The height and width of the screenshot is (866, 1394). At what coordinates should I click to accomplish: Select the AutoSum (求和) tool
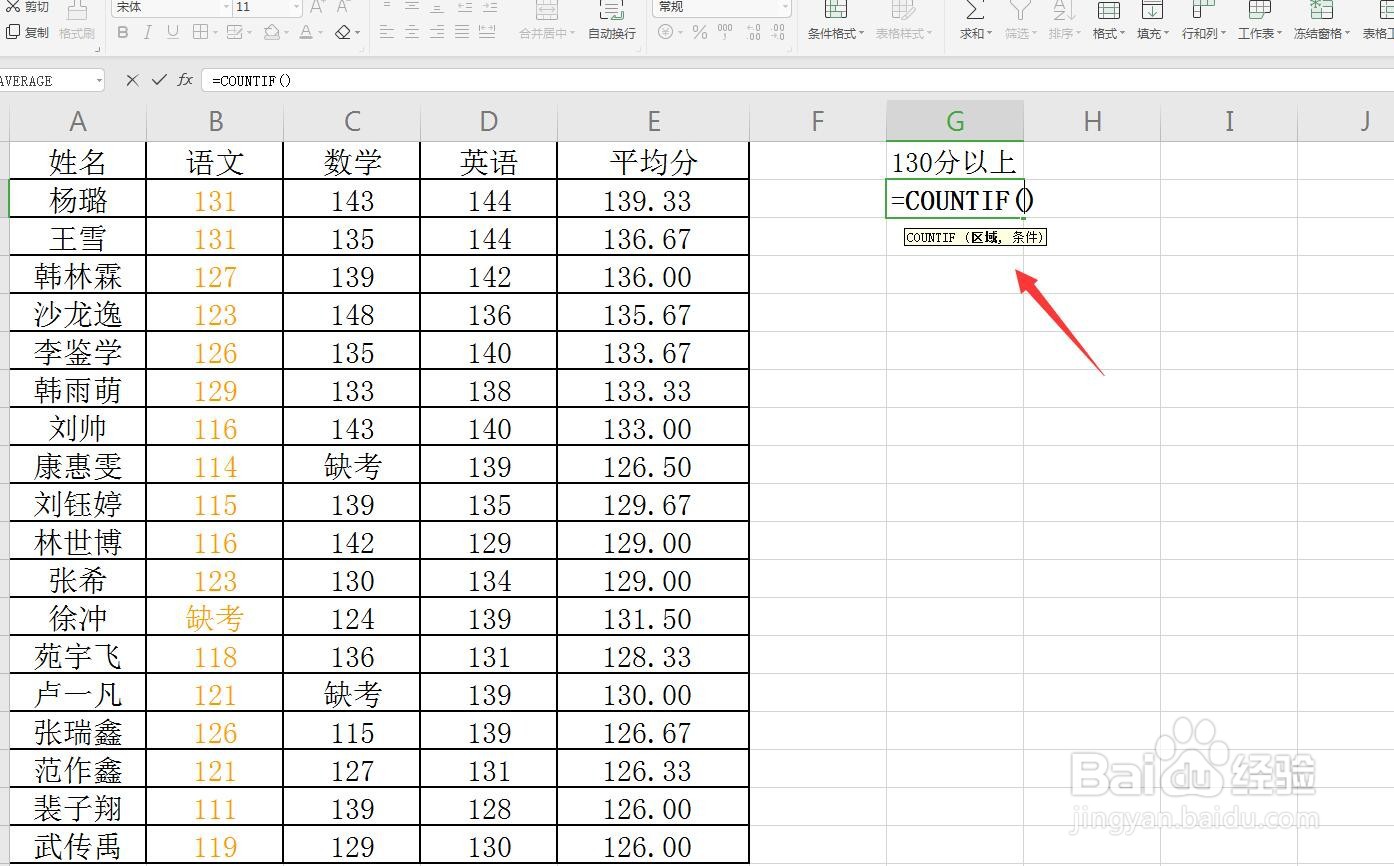(972, 18)
